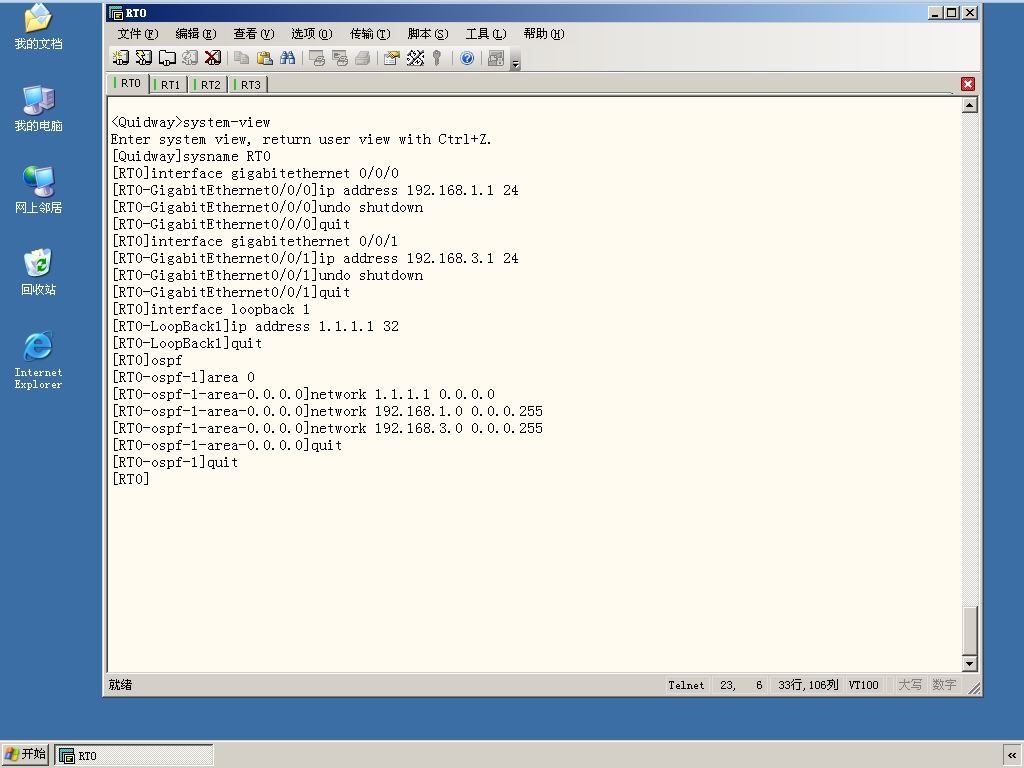Click the 开始 Start button
The image size is (1024, 768).
coord(25,754)
